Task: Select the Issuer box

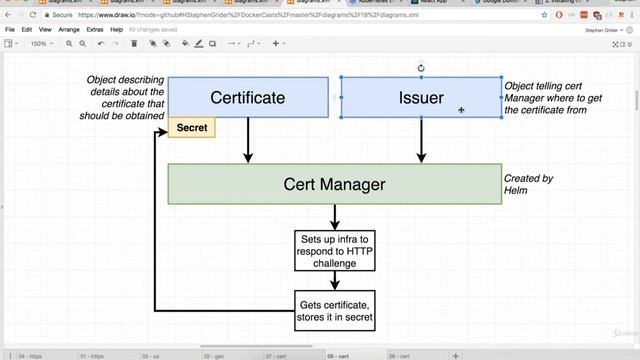Action: (421, 98)
